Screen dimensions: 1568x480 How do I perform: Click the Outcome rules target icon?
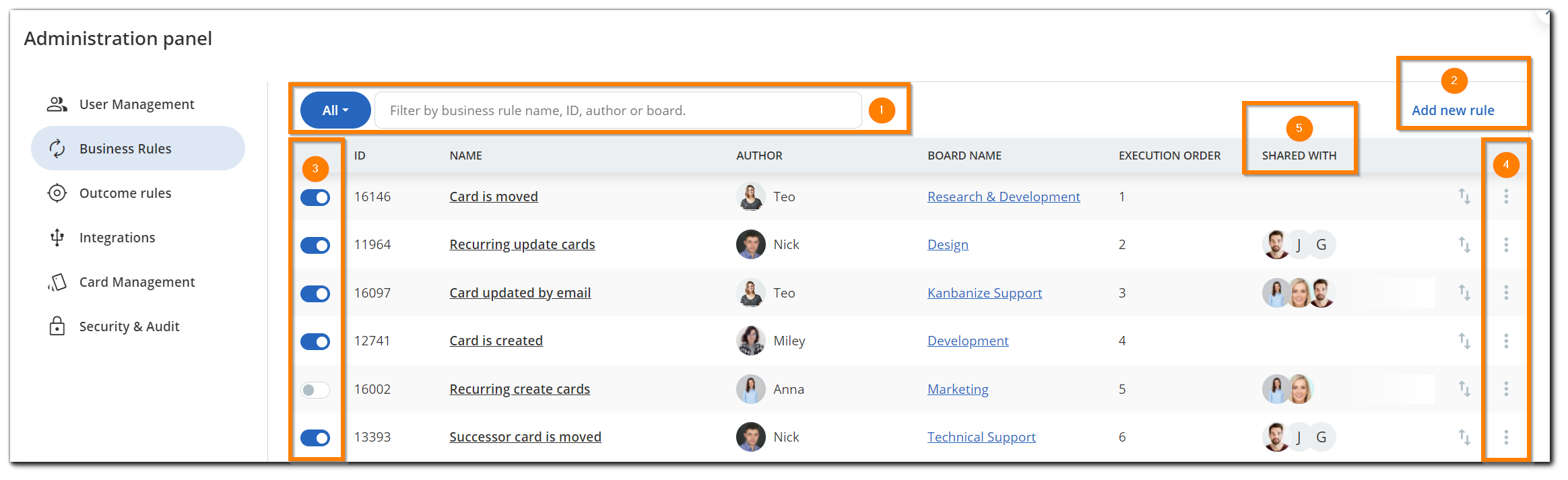[x=57, y=193]
